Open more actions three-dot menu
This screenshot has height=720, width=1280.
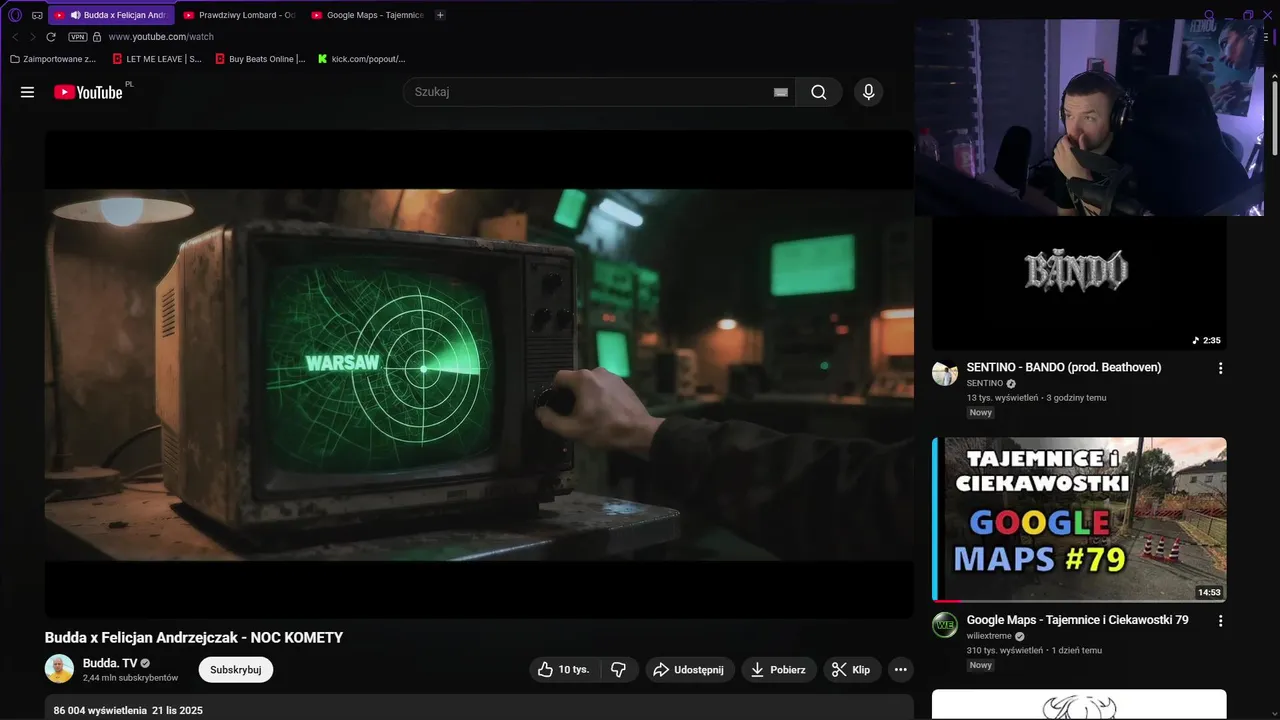[x=900, y=670]
